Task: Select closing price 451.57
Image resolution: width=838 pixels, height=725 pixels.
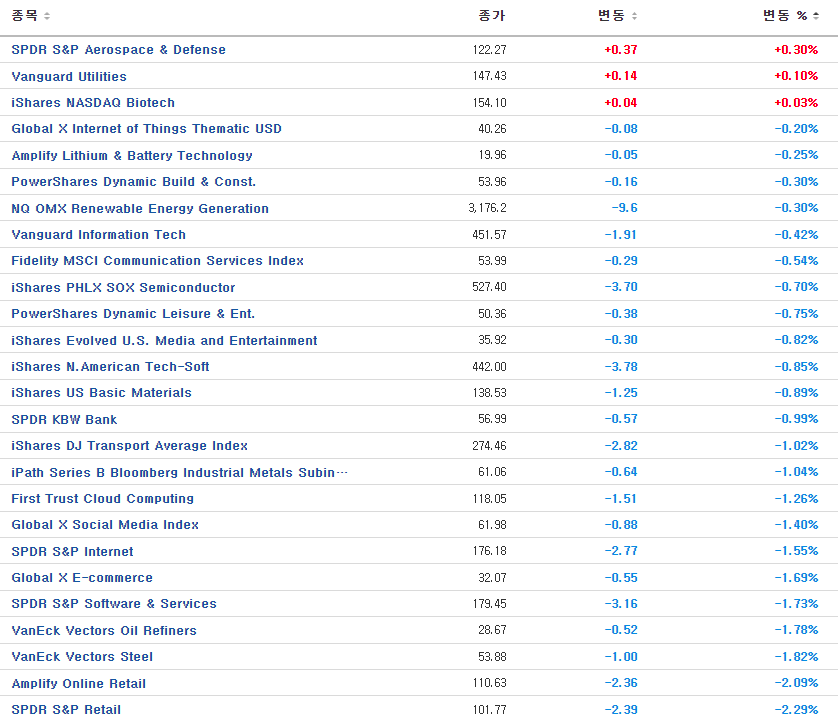Action: click(490, 235)
